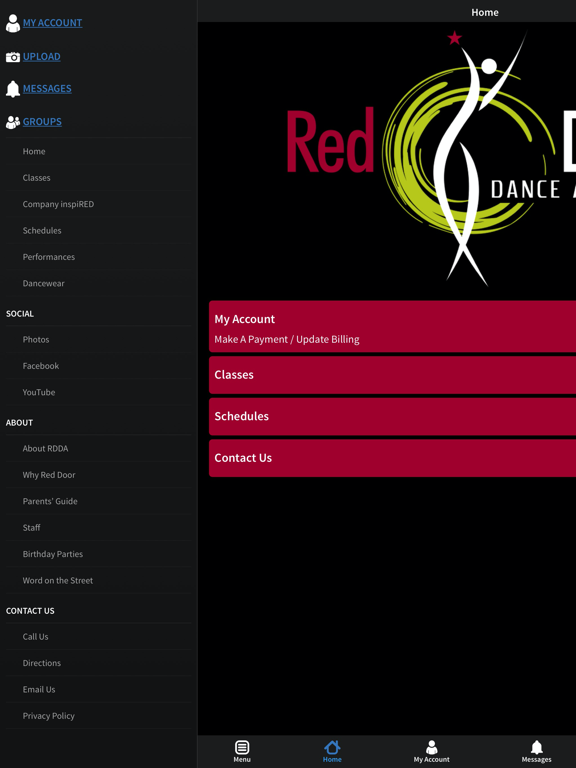Select Call Us under Contact Us
The width and height of the screenshot is (576, 768).
coord(98,637)
